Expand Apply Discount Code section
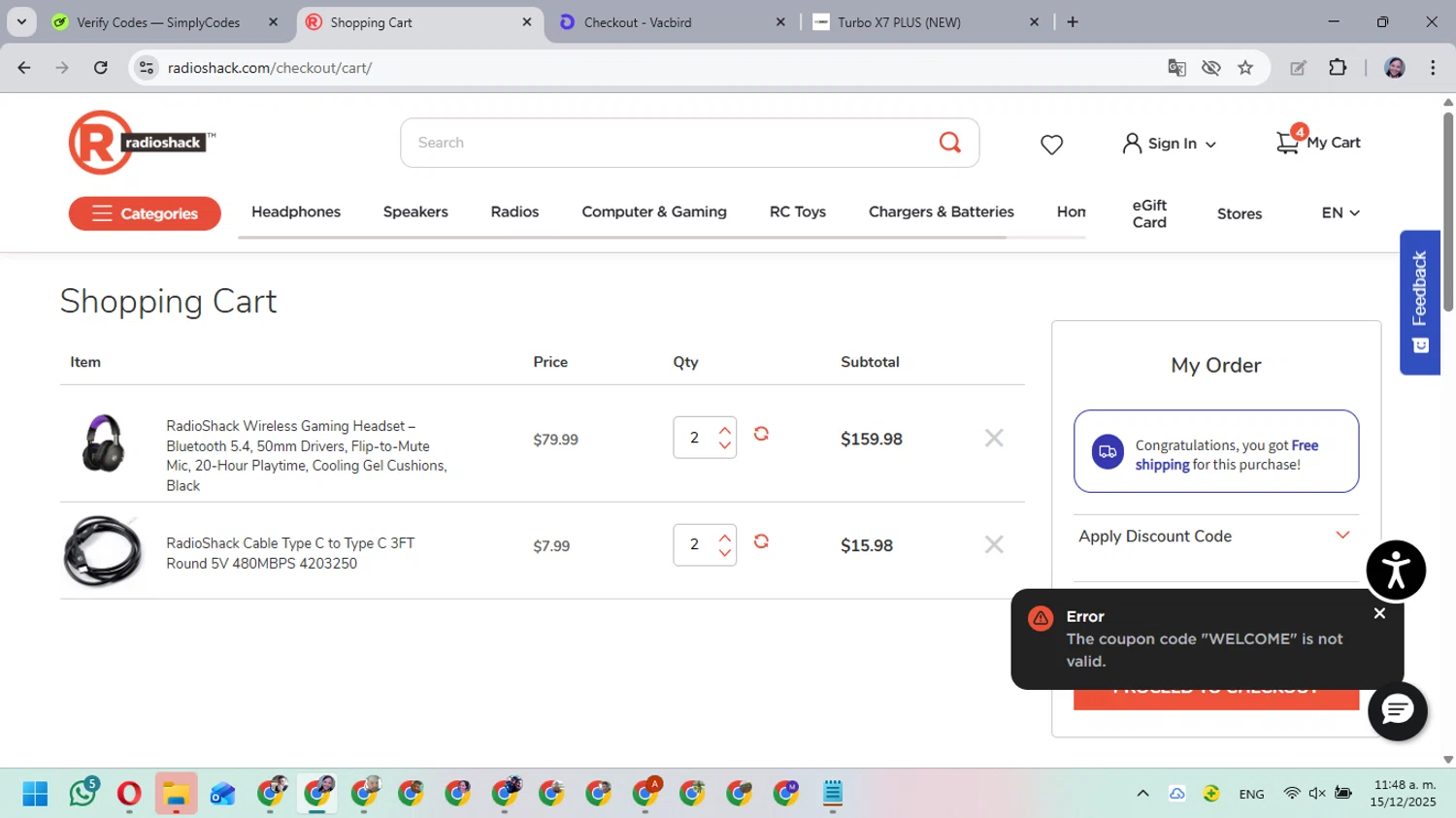The width and height of the screenshot is (1456, 818). click(x=1215, y=536)
